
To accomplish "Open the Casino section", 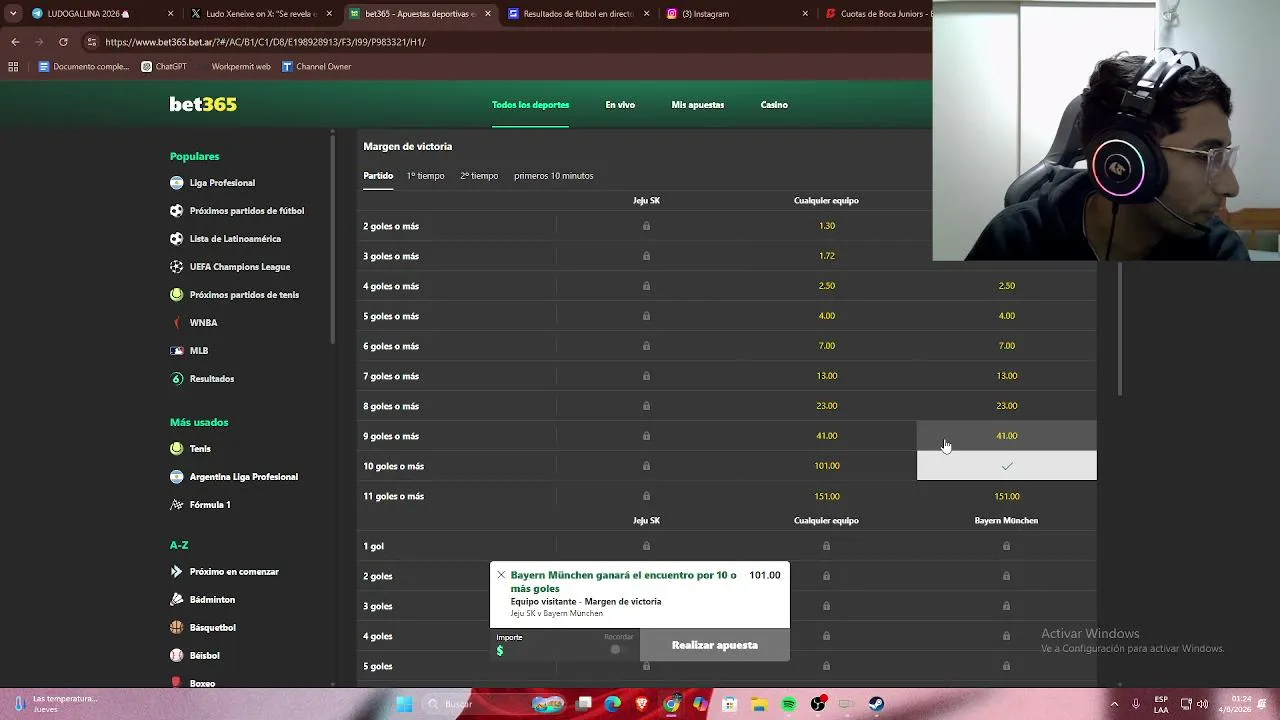I will pos(774,105).
